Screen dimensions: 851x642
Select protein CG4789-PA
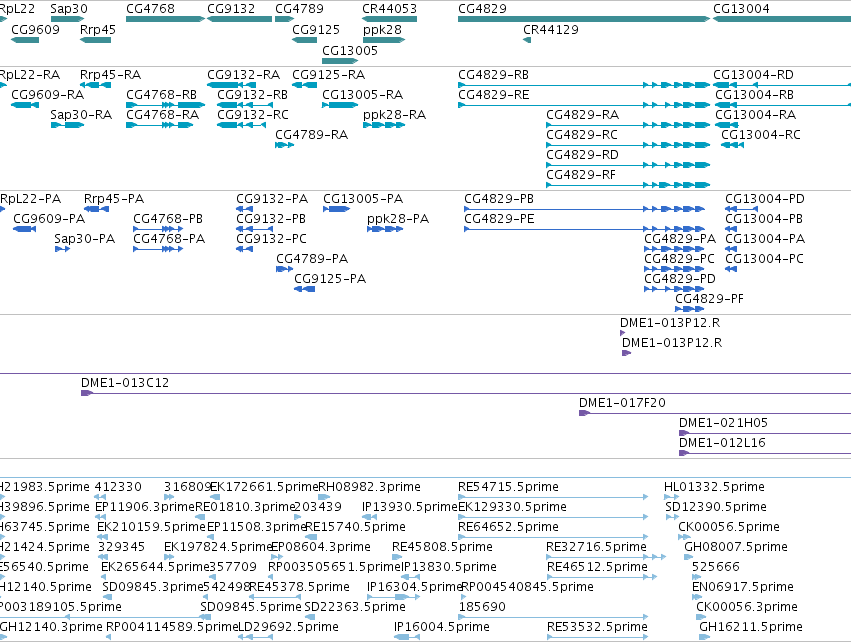pyautogui.click(x=284, y=269)
